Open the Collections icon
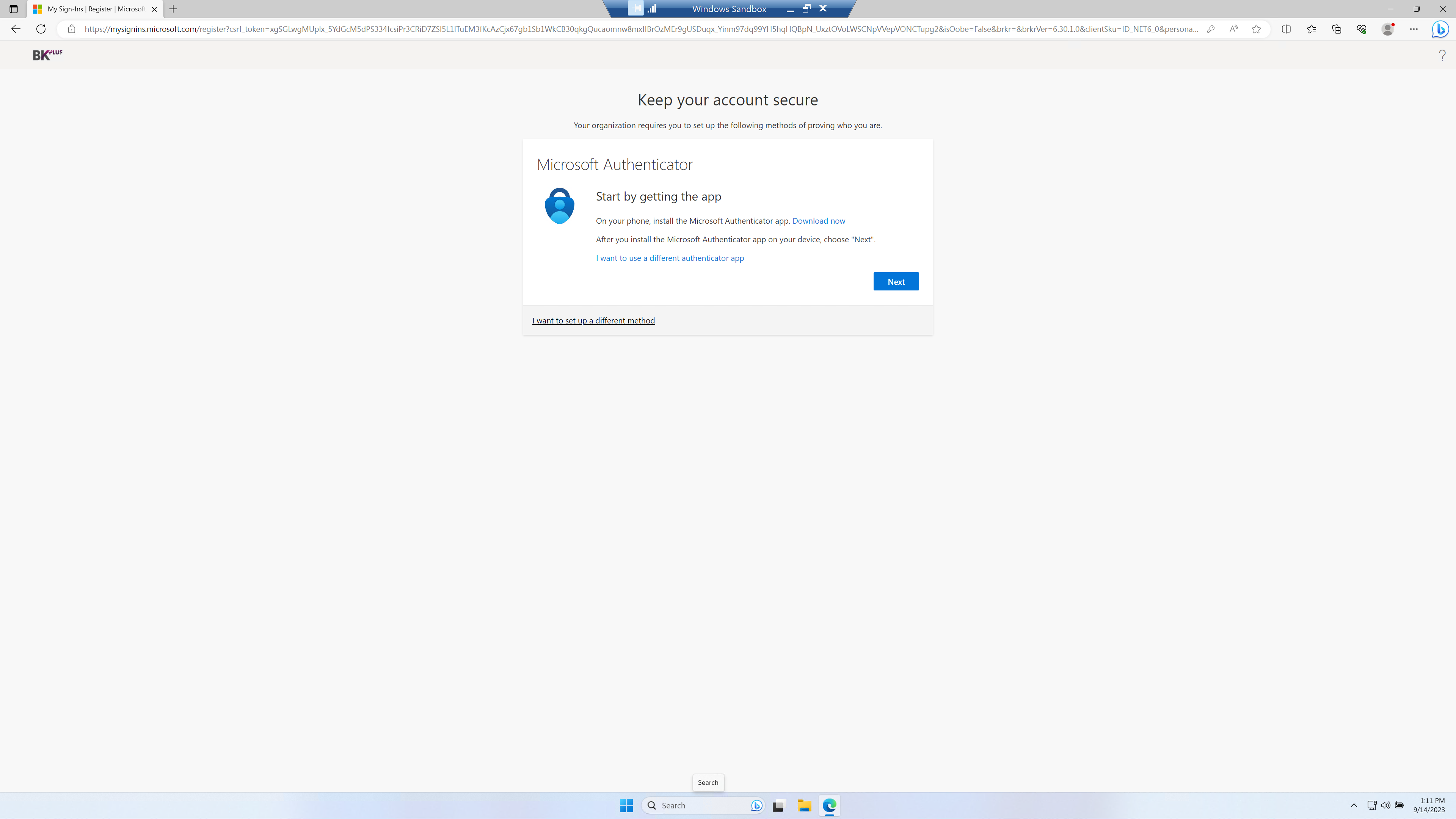 pyautogui.click(x=1336, y=29)
